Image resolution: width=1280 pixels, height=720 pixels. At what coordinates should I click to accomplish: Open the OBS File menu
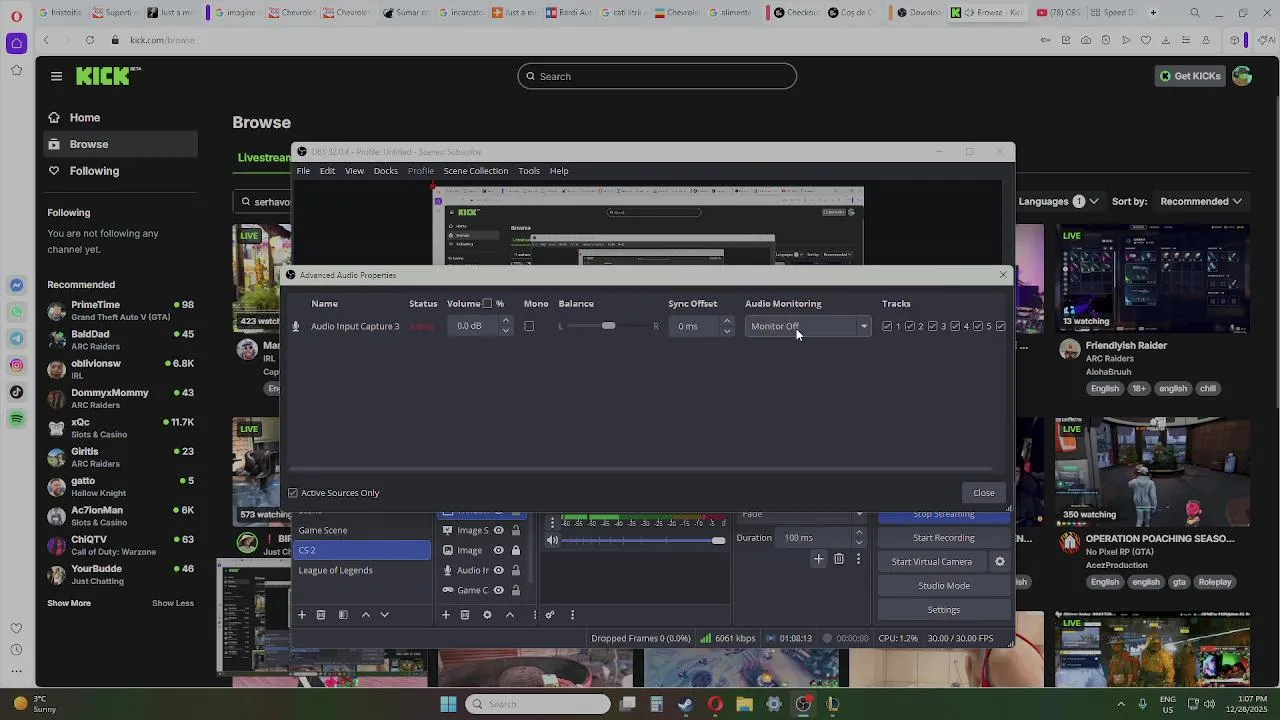303,171
